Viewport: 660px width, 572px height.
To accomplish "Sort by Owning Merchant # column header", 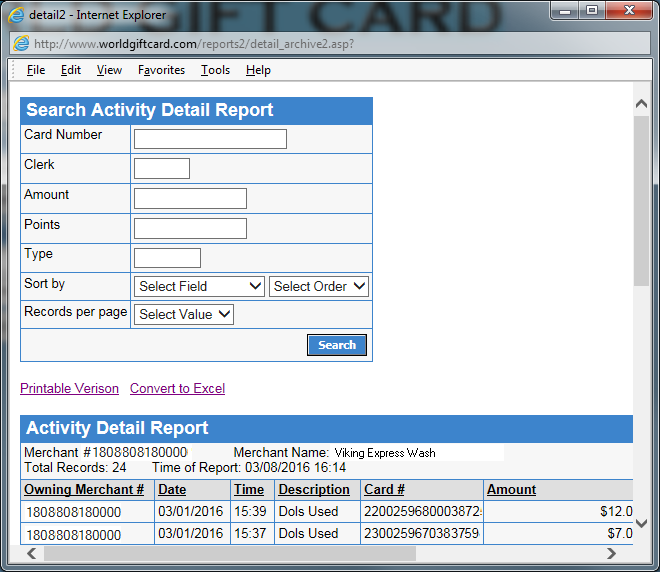I will coord(84,490).
